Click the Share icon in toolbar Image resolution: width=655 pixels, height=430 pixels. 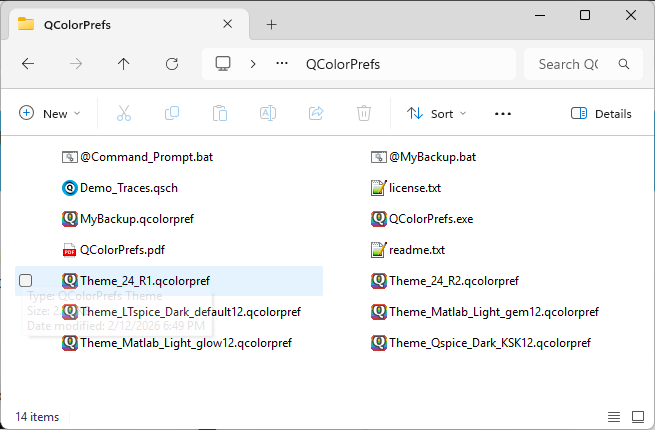pos(316,114)
